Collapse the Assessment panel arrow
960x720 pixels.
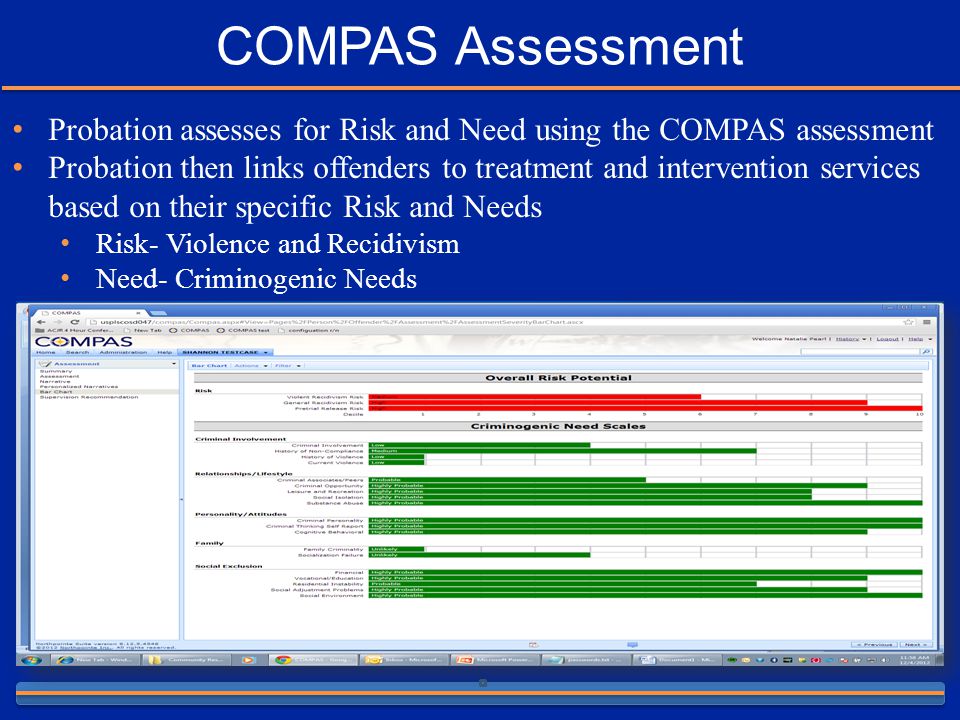pyautogui.click(x=174, y=364)
